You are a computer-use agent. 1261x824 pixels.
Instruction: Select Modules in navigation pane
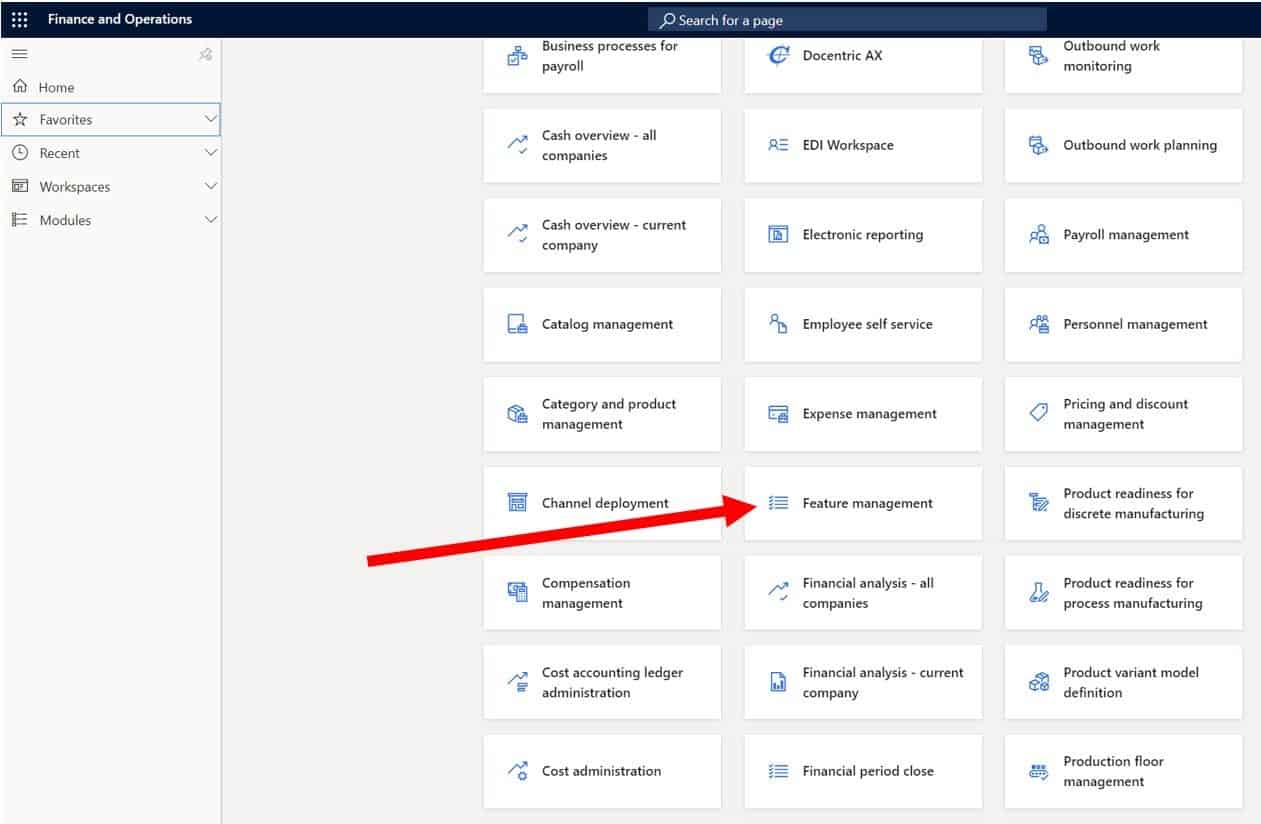tap(111, 220)
